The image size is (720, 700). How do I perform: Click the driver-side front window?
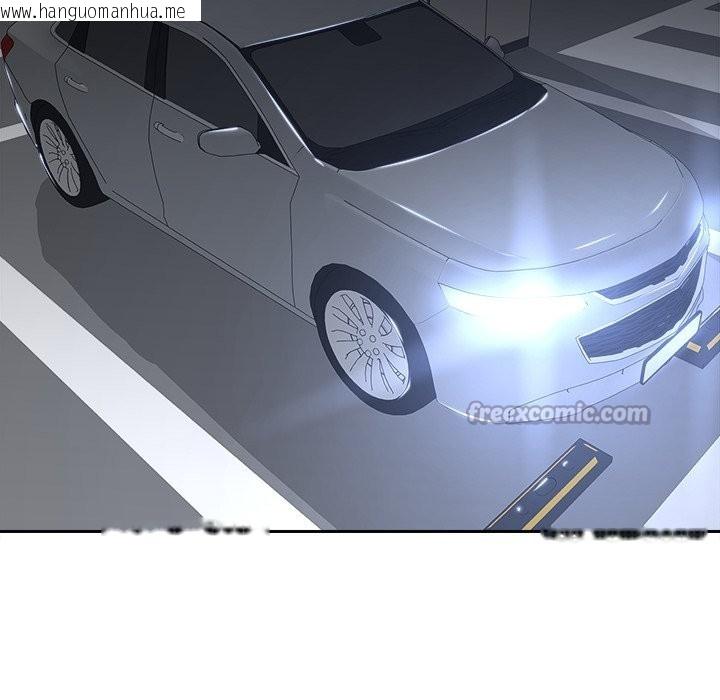(205, 80)
